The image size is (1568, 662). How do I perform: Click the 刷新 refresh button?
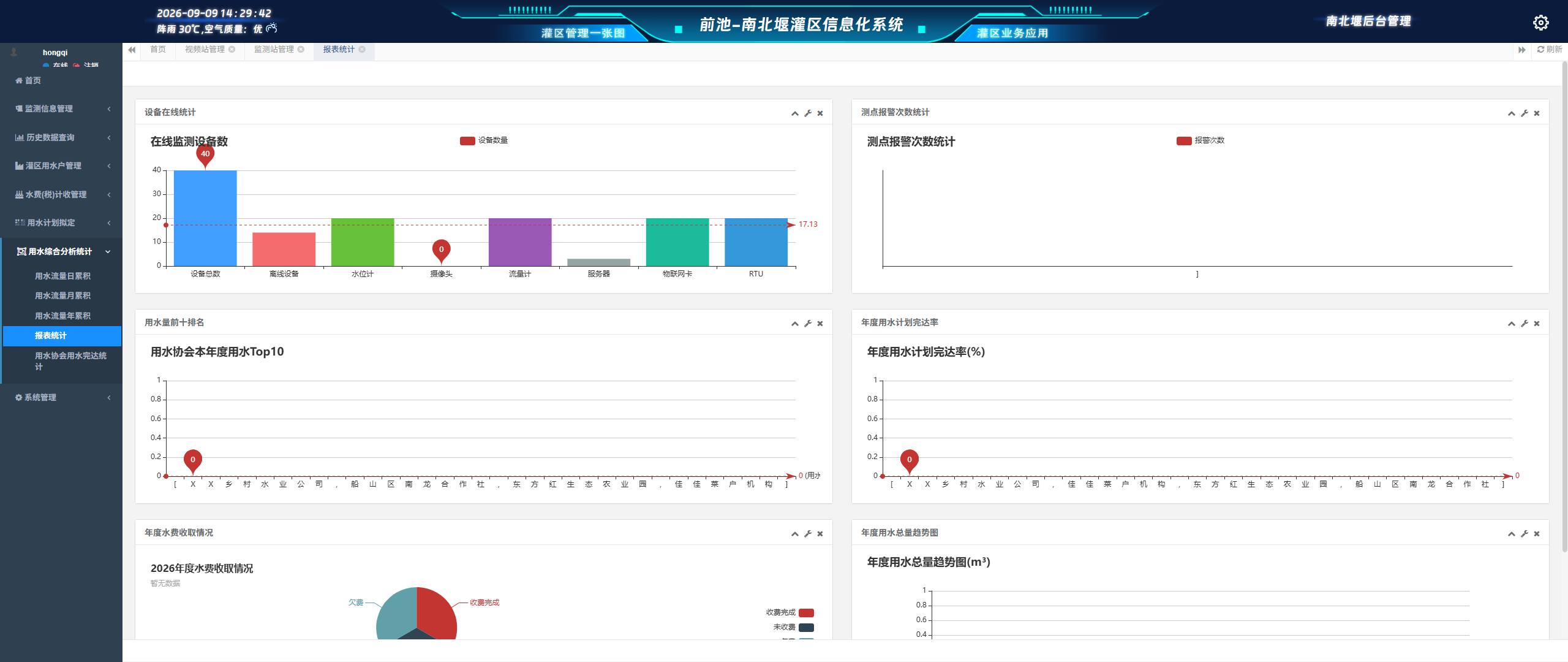point(1550,50)
